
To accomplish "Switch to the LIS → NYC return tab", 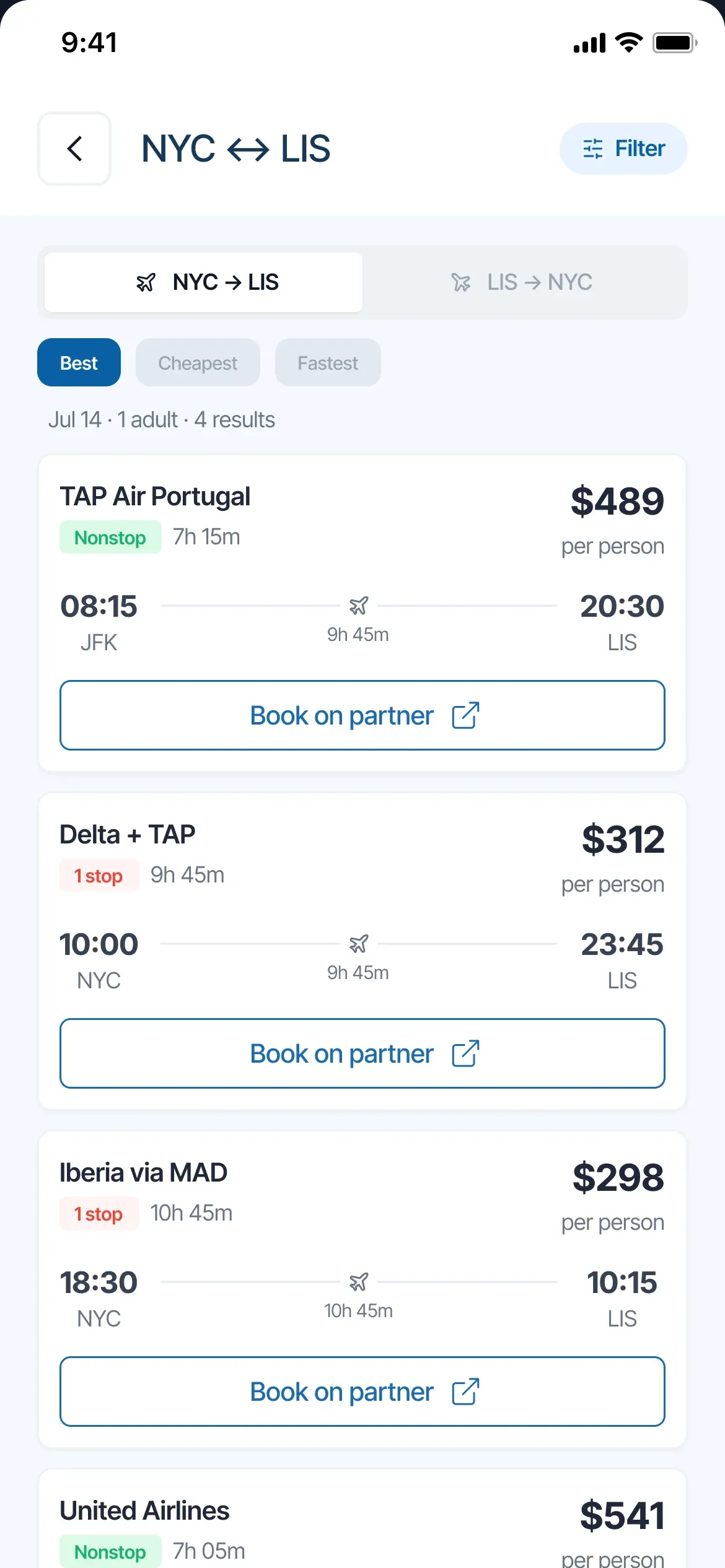I will tap(522, 282).
